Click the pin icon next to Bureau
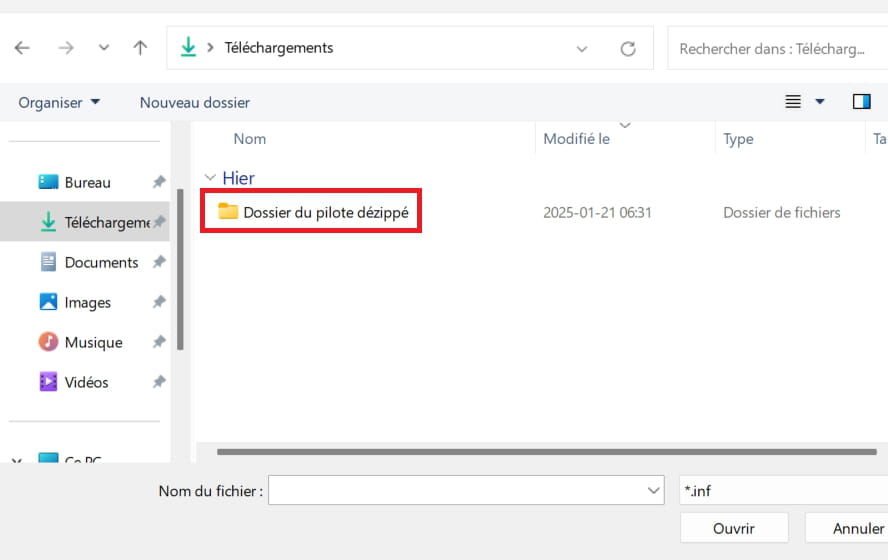Screen dimensions: 888x560 pyautogui.click(x=159, y=182)
